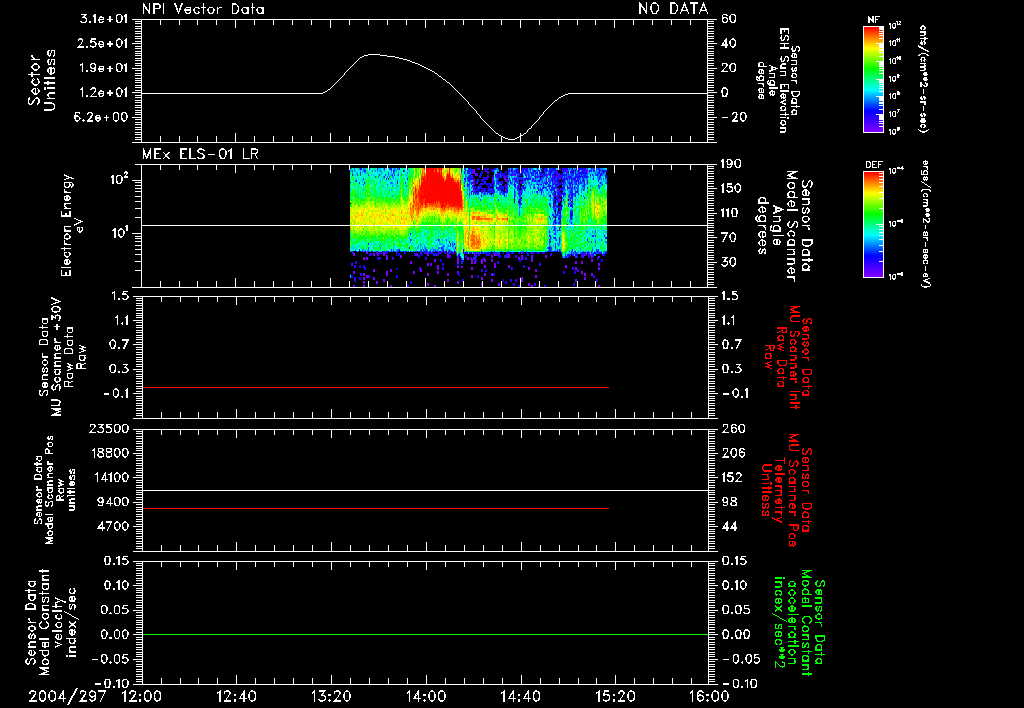Click the red line in scanner position panel
Screen dimensions: 1024x708
[x=376, y=508]
